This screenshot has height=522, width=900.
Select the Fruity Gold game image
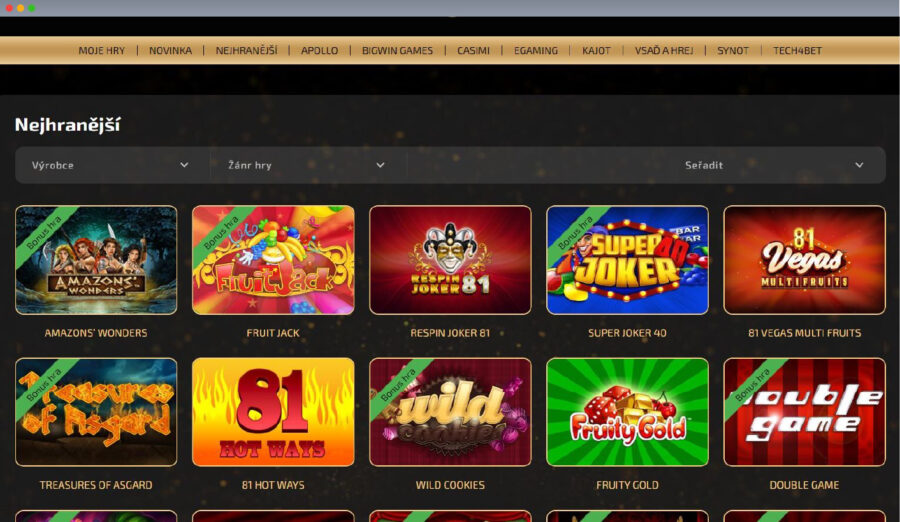(x=627, y=412)
